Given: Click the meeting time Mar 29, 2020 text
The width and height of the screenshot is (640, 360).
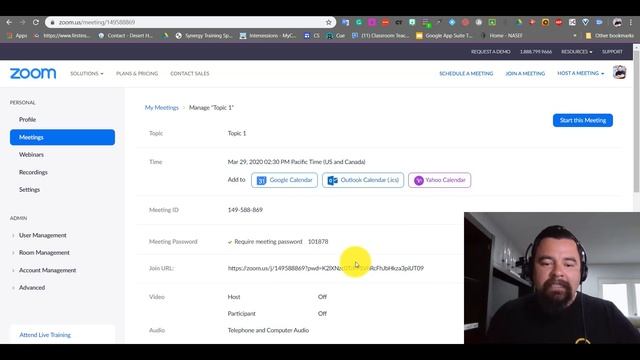Looking at the screenshot, I should pos(296,162).
